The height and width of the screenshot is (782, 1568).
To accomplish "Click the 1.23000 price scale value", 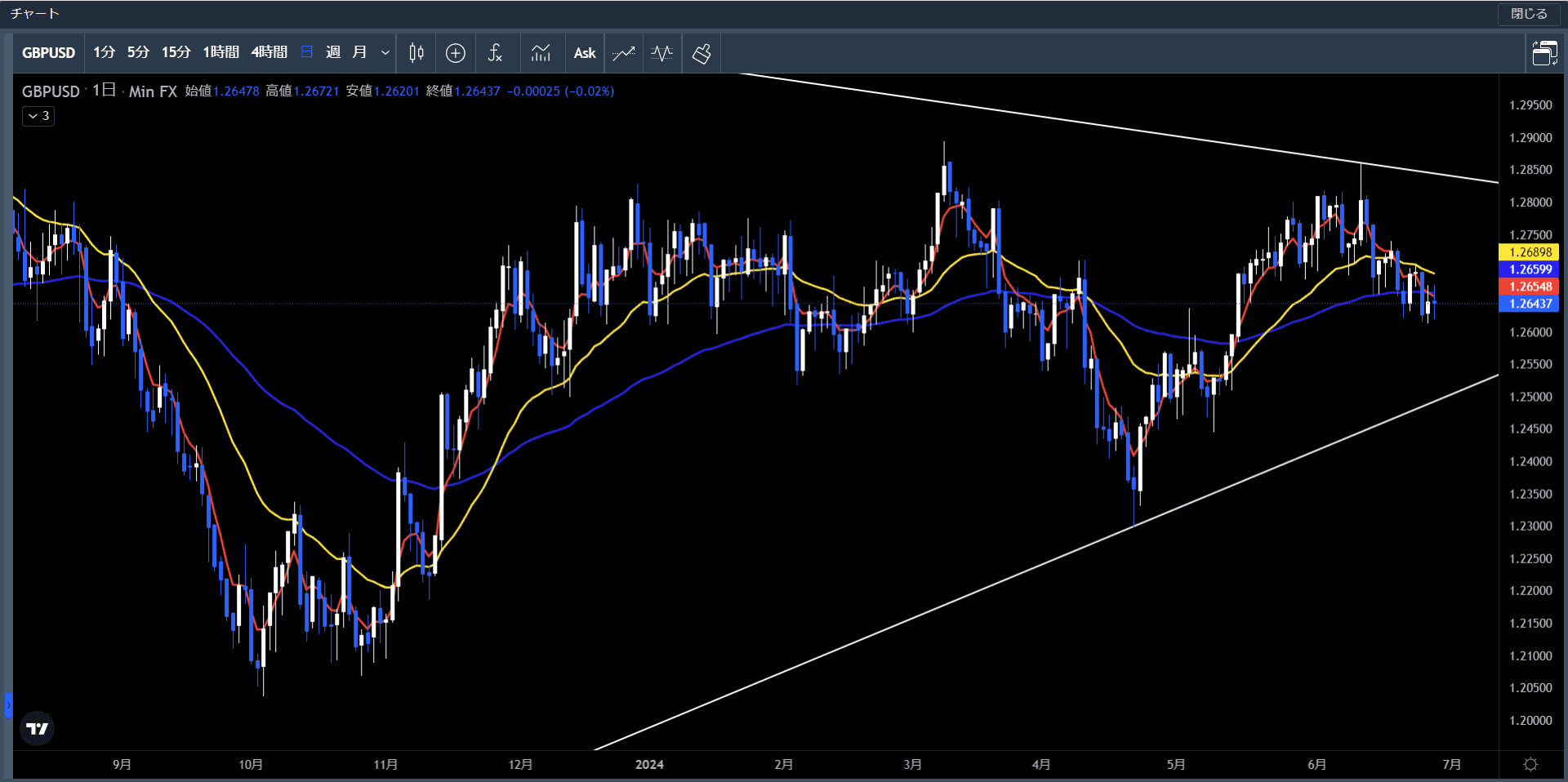I will coord(1530,527).
